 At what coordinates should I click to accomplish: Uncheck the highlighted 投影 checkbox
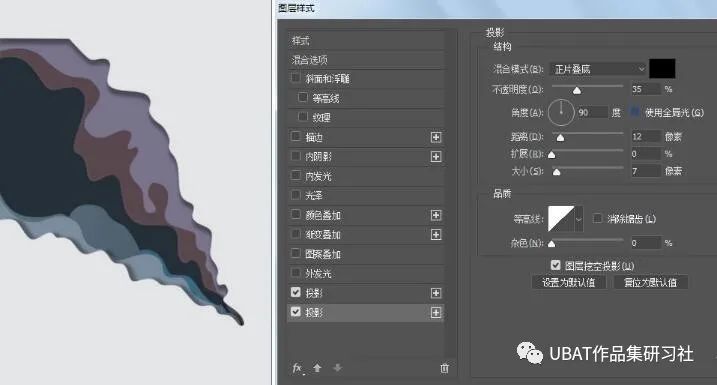296,312
